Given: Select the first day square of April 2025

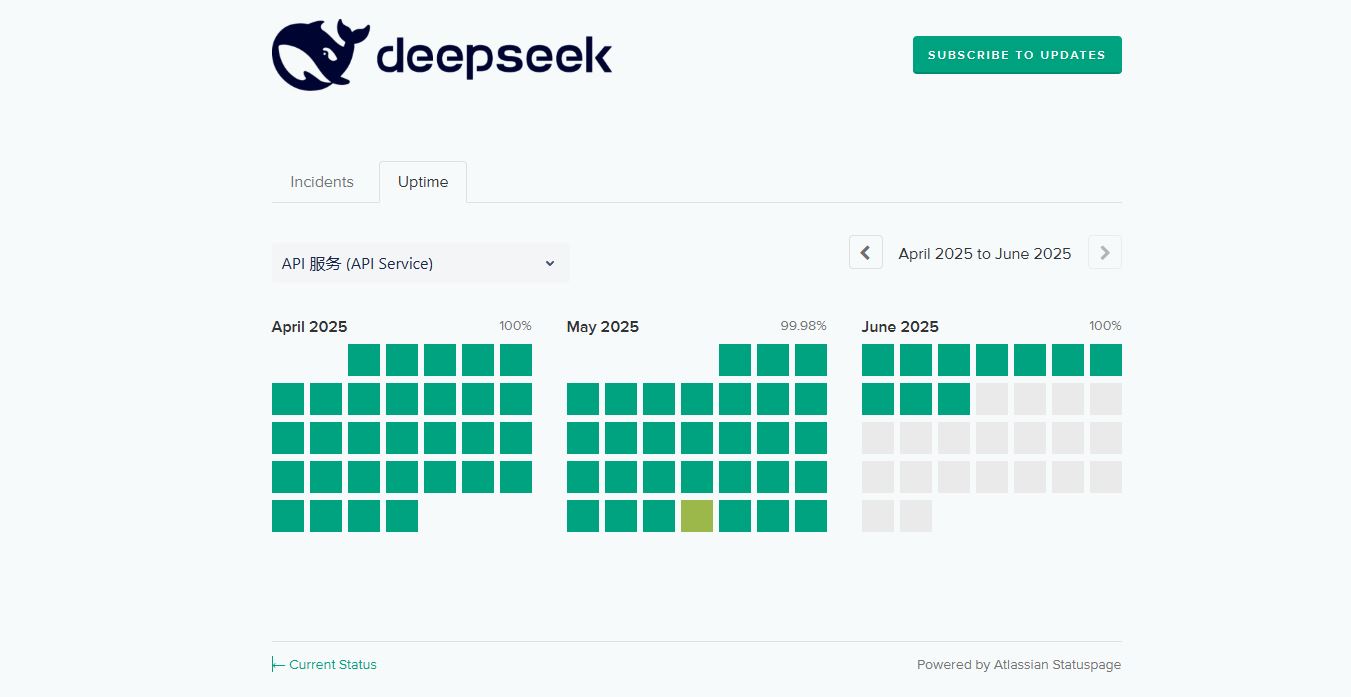Looking at the screenshot, I should point(364,360).
